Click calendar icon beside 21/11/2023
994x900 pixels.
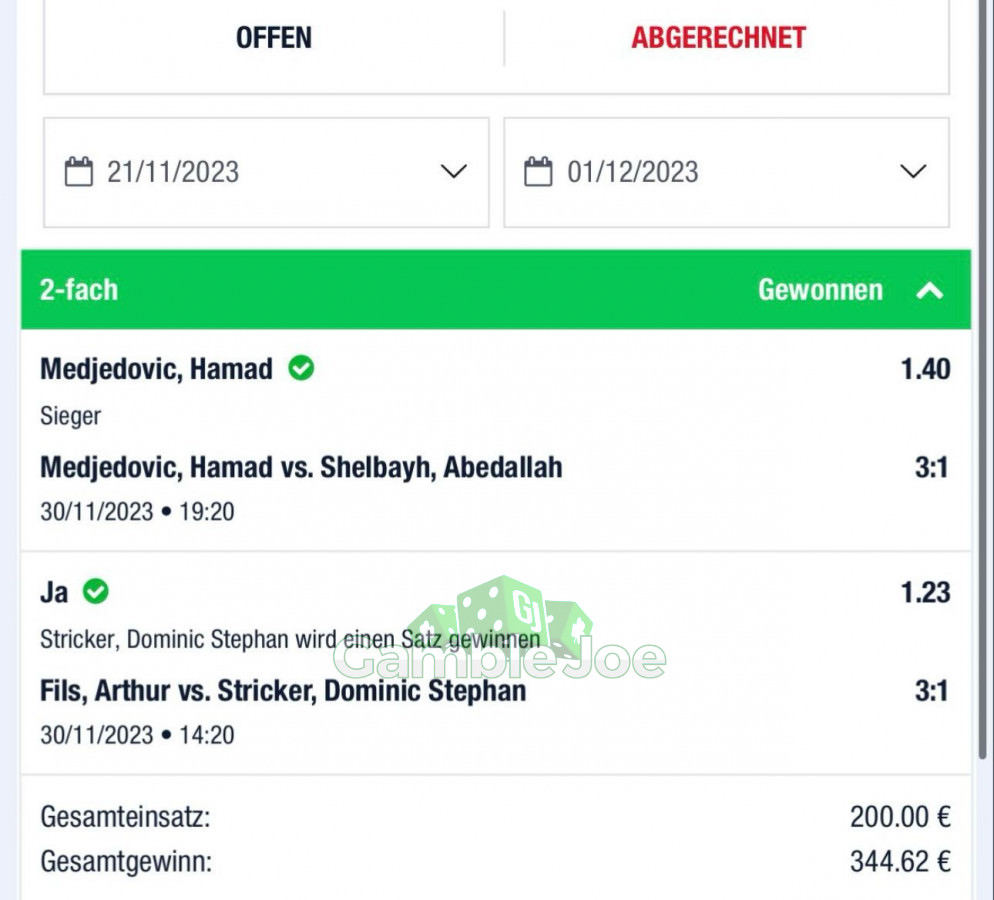79,172
